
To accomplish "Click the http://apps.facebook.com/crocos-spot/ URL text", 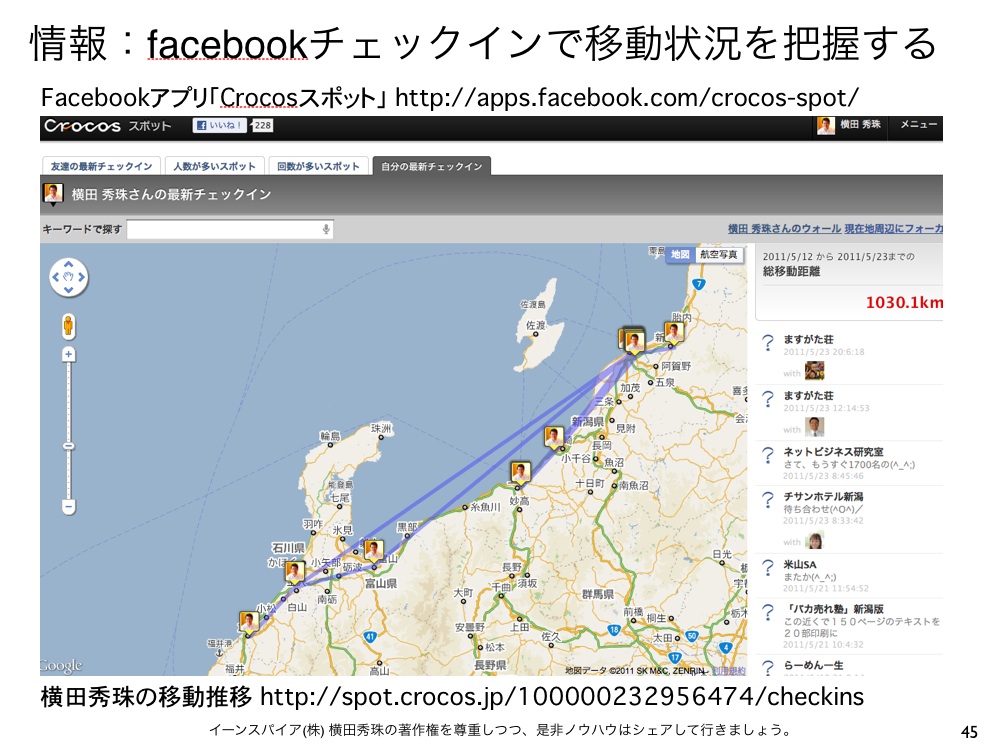I will coord(626,97).
